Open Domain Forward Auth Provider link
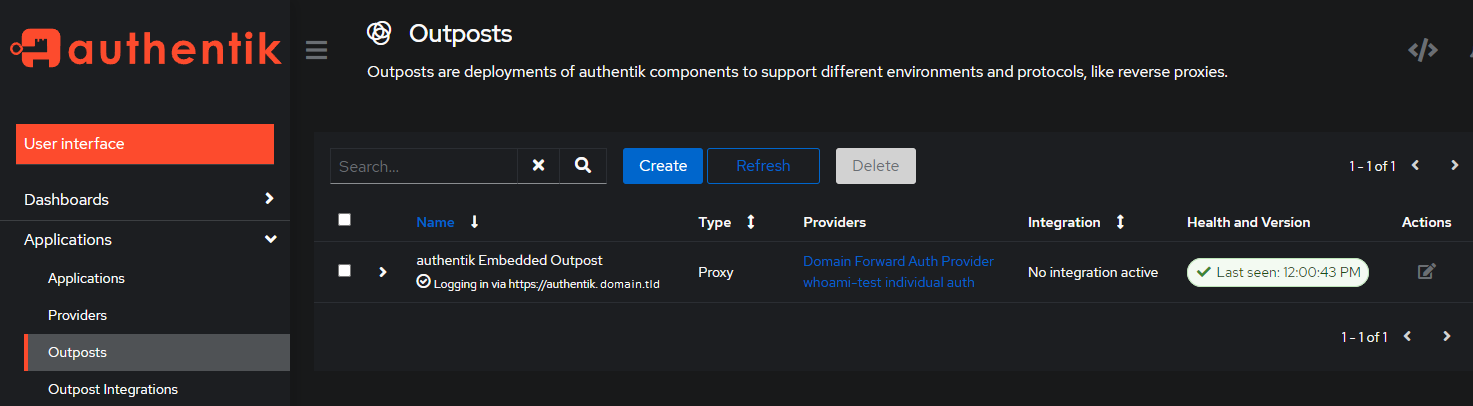Screen dimensions: 1473x406 [x=898, y=261]
